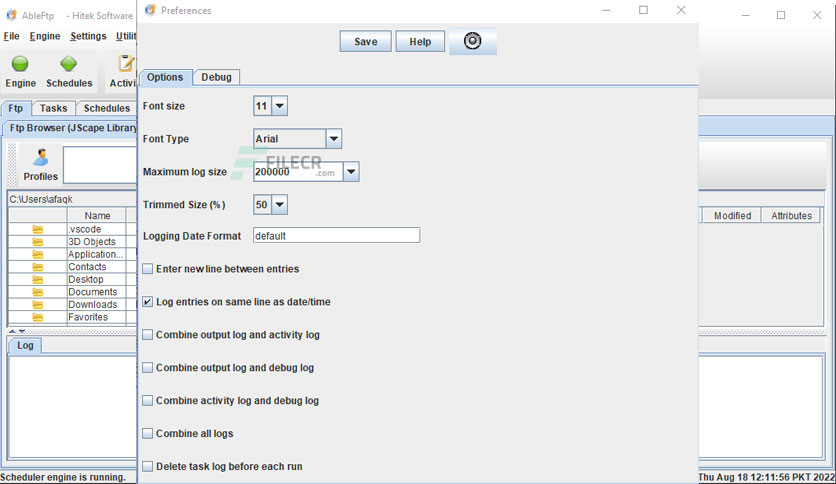Click the Favorites folder icon
The width and height of the screenshot is (836, 484).
tap(37, 317)
